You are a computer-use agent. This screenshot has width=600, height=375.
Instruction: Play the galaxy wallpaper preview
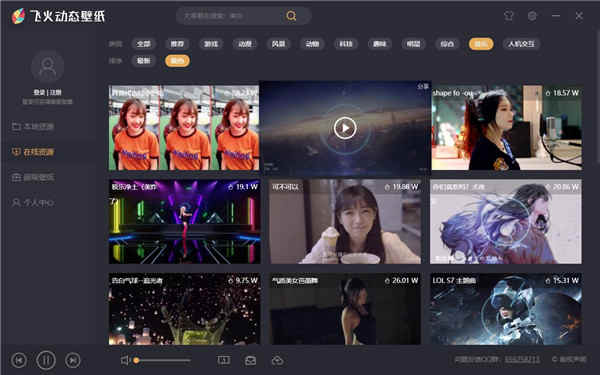pyautogui.click(x=345, y=128)
